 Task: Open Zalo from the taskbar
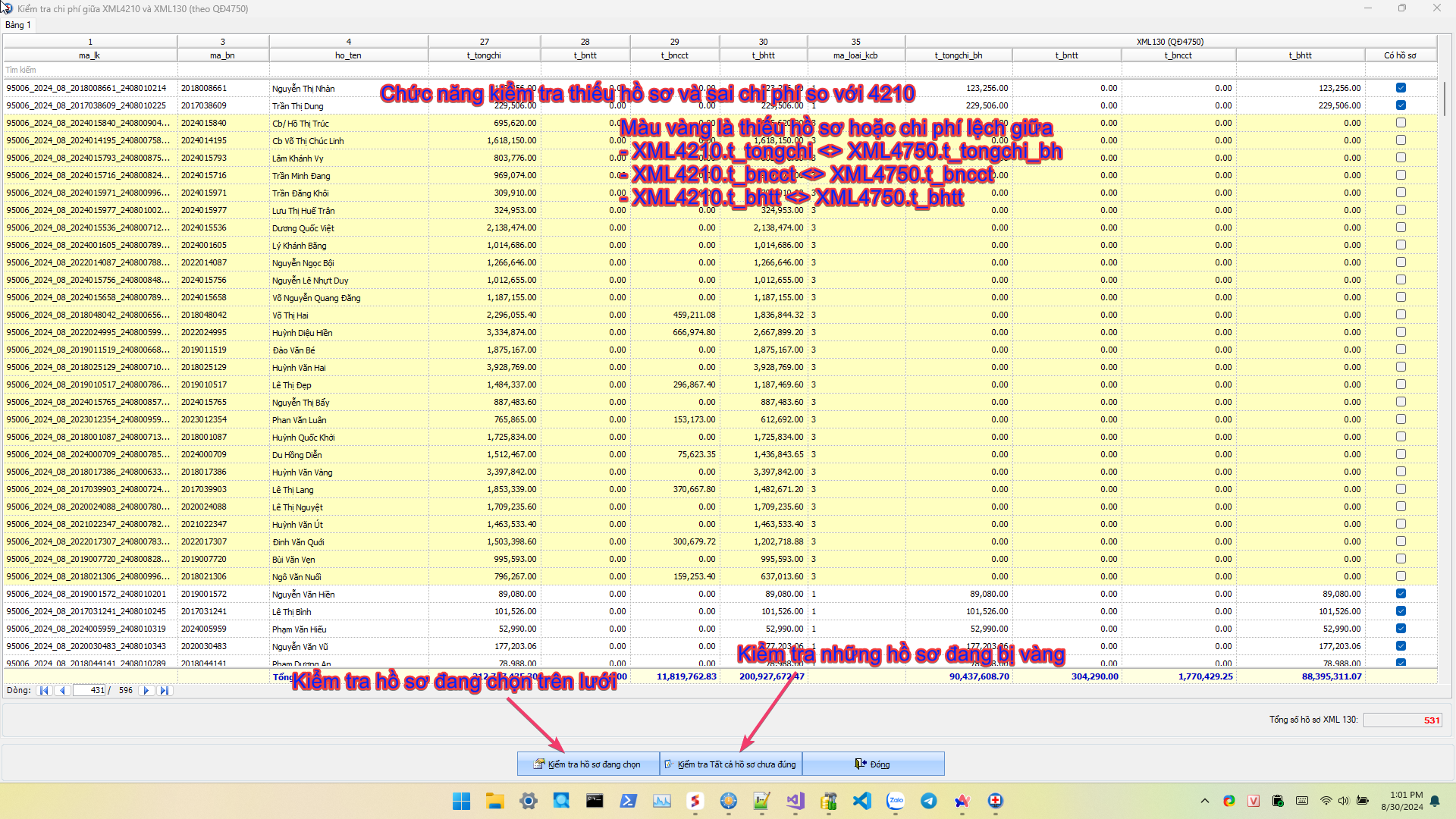(x=896, y=801)
